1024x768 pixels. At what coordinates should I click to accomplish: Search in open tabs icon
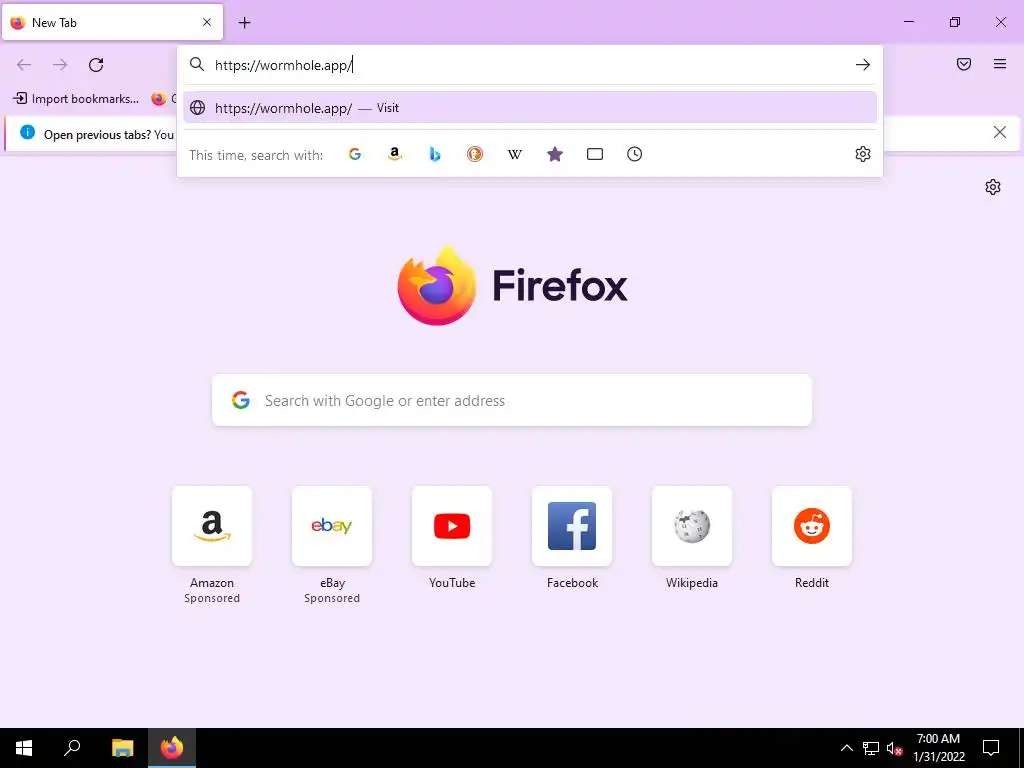tap(595, 154)
